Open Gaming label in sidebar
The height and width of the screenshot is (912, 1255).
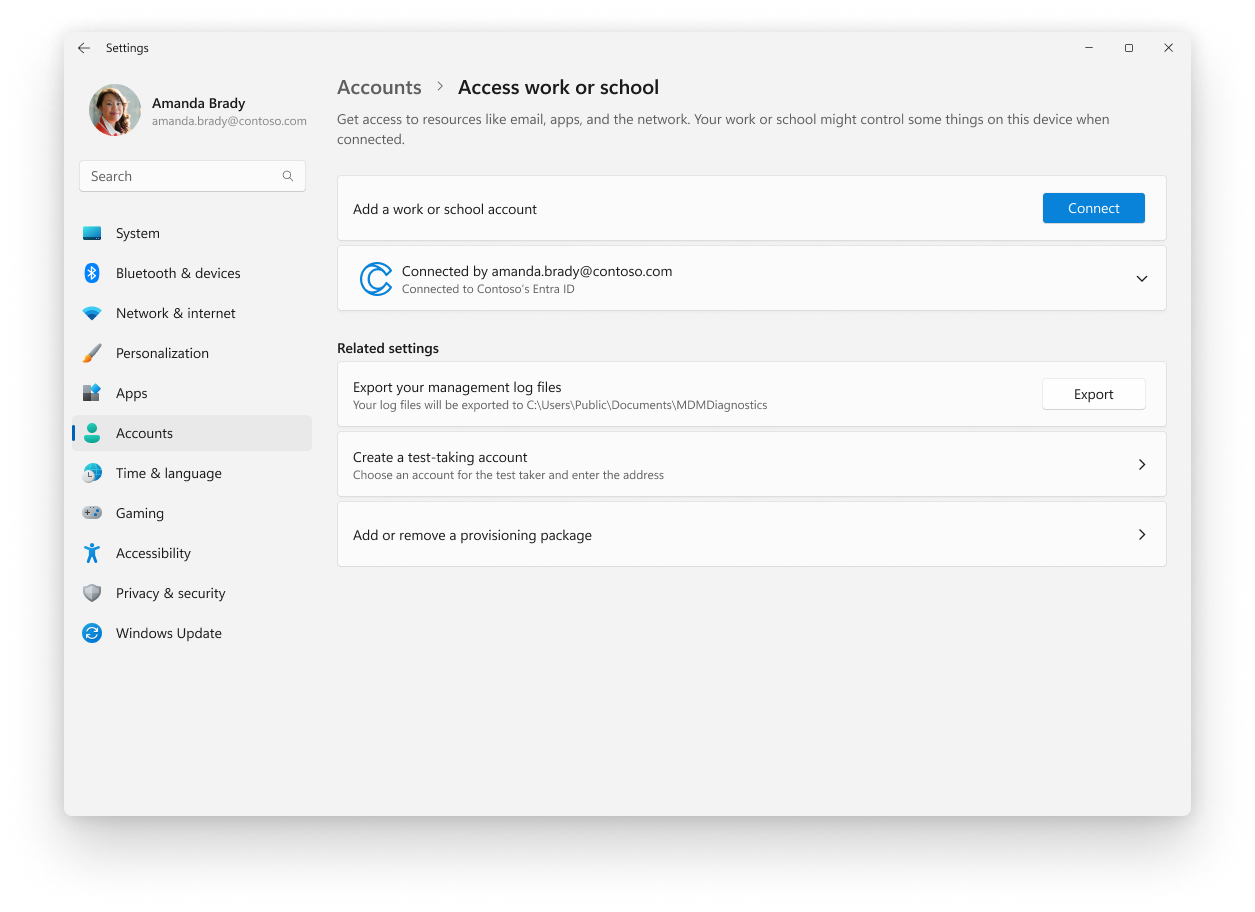coord(140,513)
